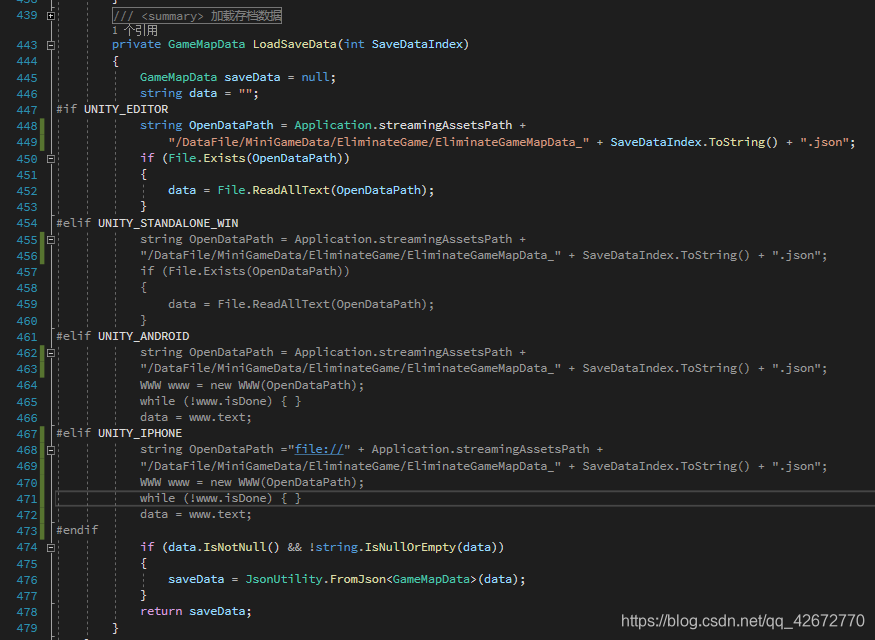Click the green change bar next to line 448
This screenshot has width=875, height=640.
41,125
